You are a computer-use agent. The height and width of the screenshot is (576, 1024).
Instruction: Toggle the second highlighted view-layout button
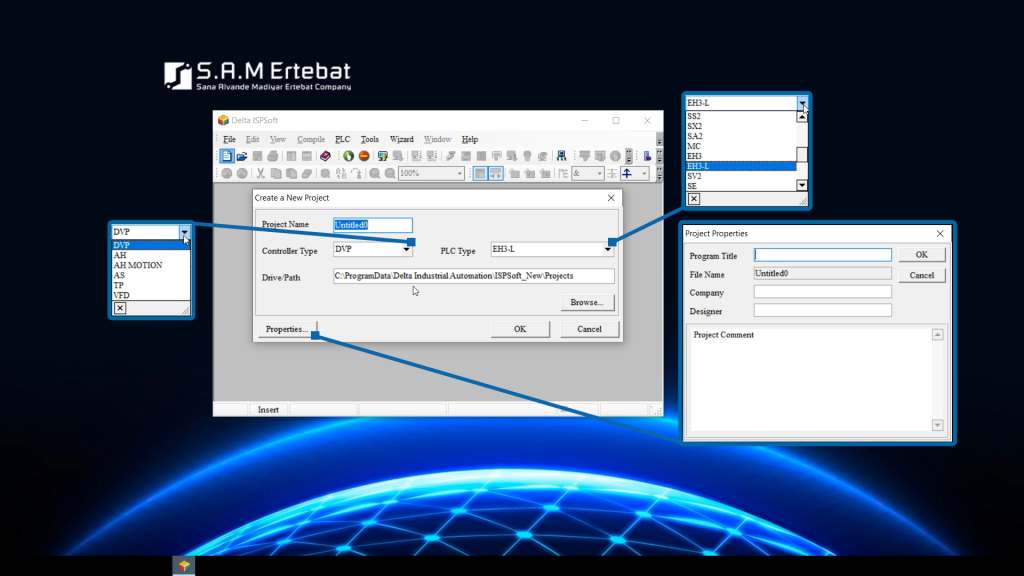click(x=496, y=174)
